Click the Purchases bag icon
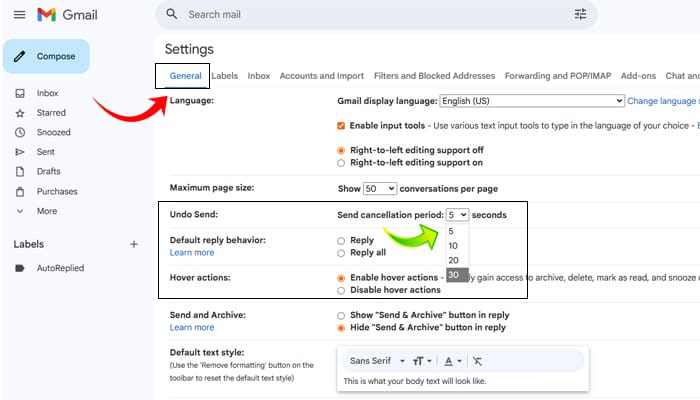The height and width of the screenshot is (400, 700). (x=20, y=192)
